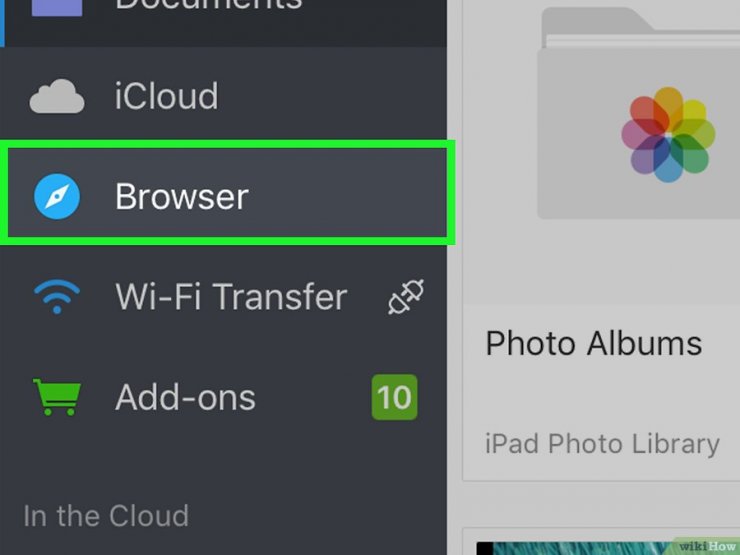Select the blue Wi-Fi signal icon
The image size is (740, 555).
(x=57, y=297)
